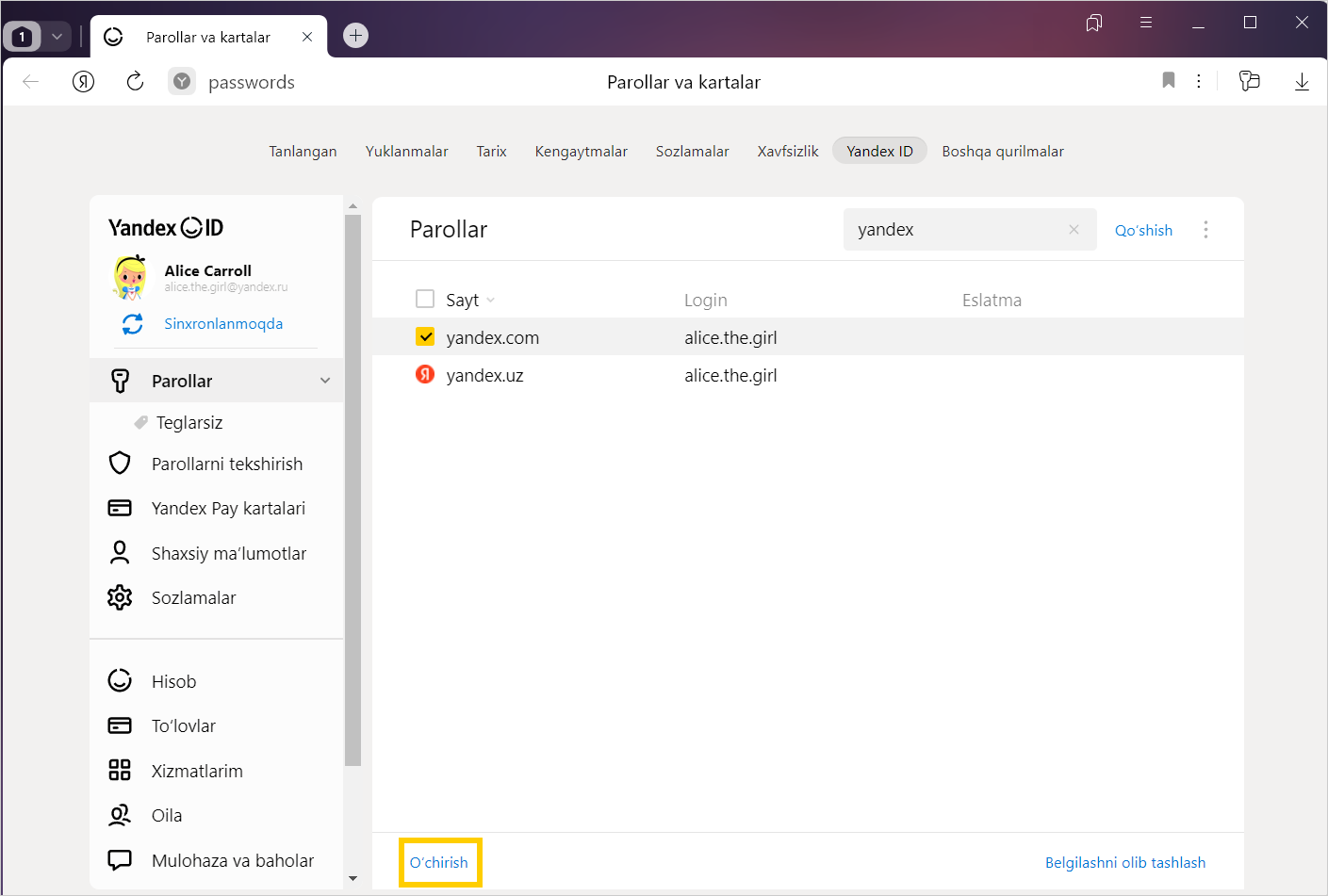
Task: Toggle the select-all checkbox beside Sayt
Action: [425, 300]
